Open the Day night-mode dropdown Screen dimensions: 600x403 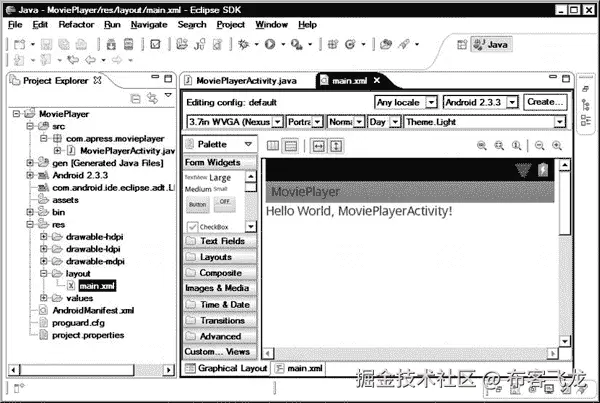pos(395,122)
